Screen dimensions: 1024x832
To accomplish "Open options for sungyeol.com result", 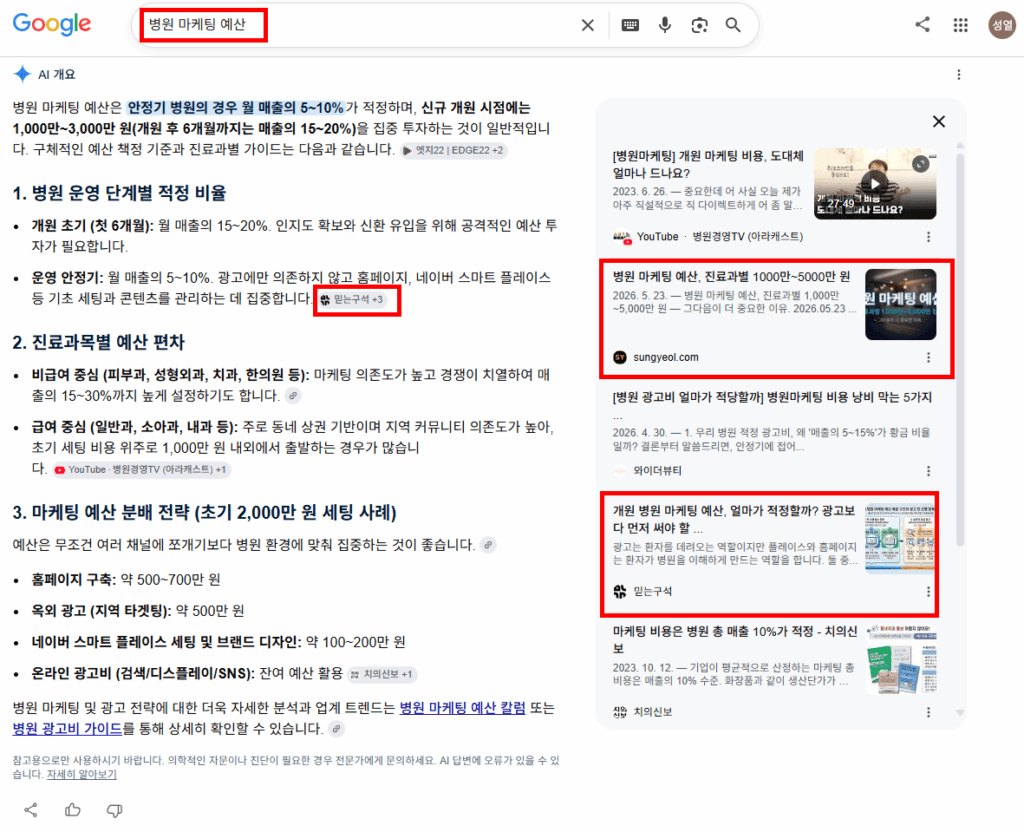I will [x=929, y=357].
